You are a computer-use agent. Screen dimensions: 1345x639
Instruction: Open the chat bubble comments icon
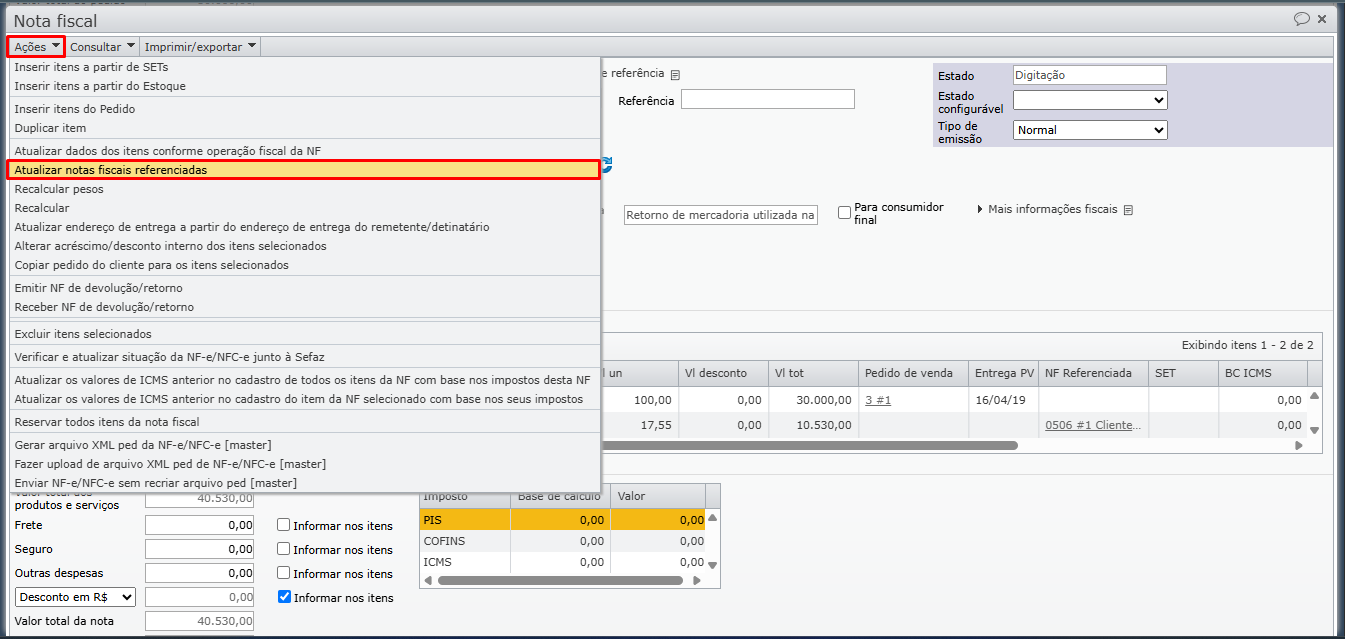pos(1301,19)
